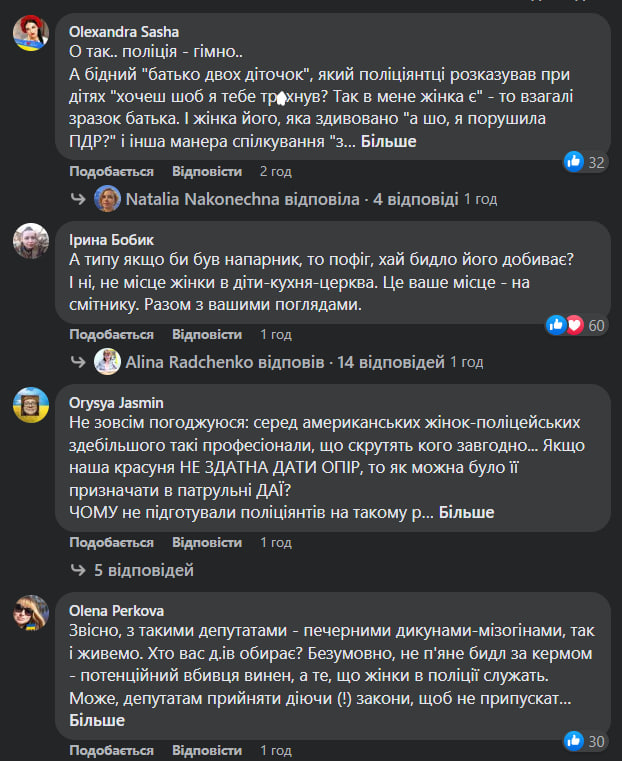622x761 pixels.
Task: Click the 2 год timestamp on Olexandra's comment
Action: [x=275, y=171]
